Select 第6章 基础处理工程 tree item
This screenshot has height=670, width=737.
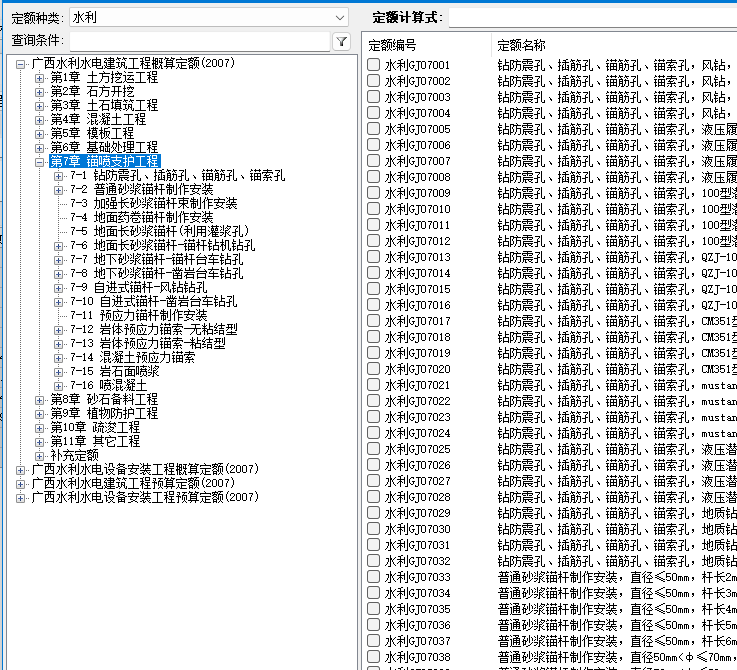104,147
